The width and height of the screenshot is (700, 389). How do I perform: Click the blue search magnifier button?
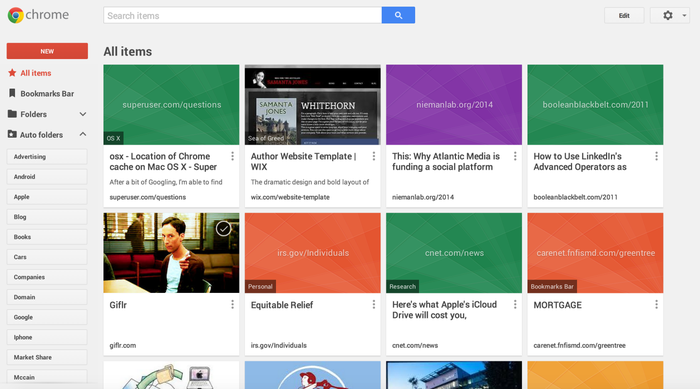398,15
